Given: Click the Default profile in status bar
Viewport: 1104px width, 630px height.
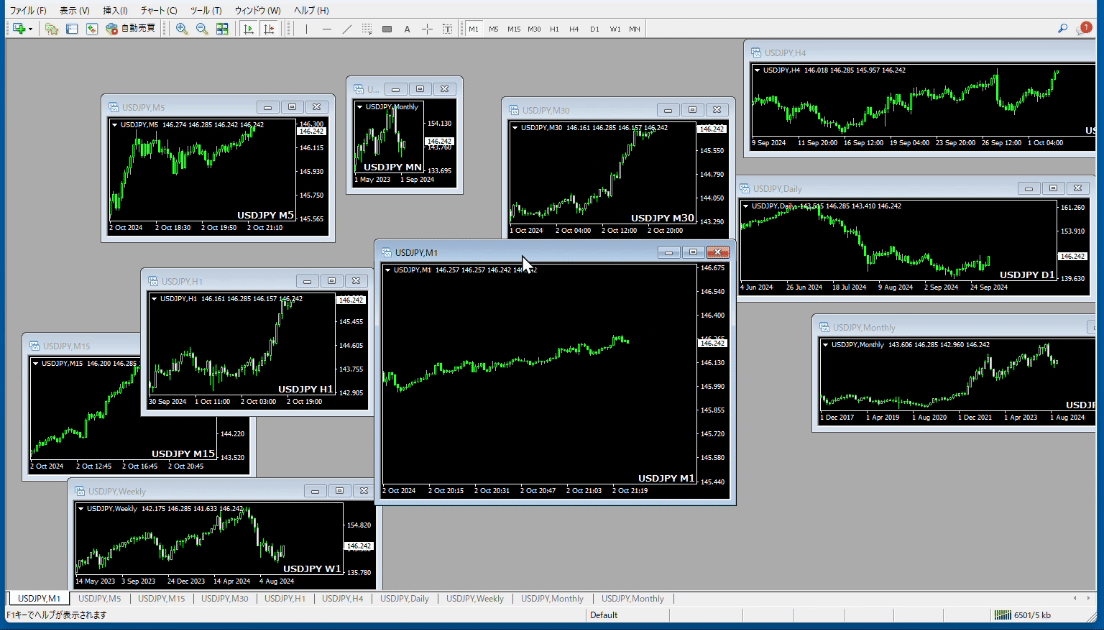Looking at the screenshot, I should [603, 615].
